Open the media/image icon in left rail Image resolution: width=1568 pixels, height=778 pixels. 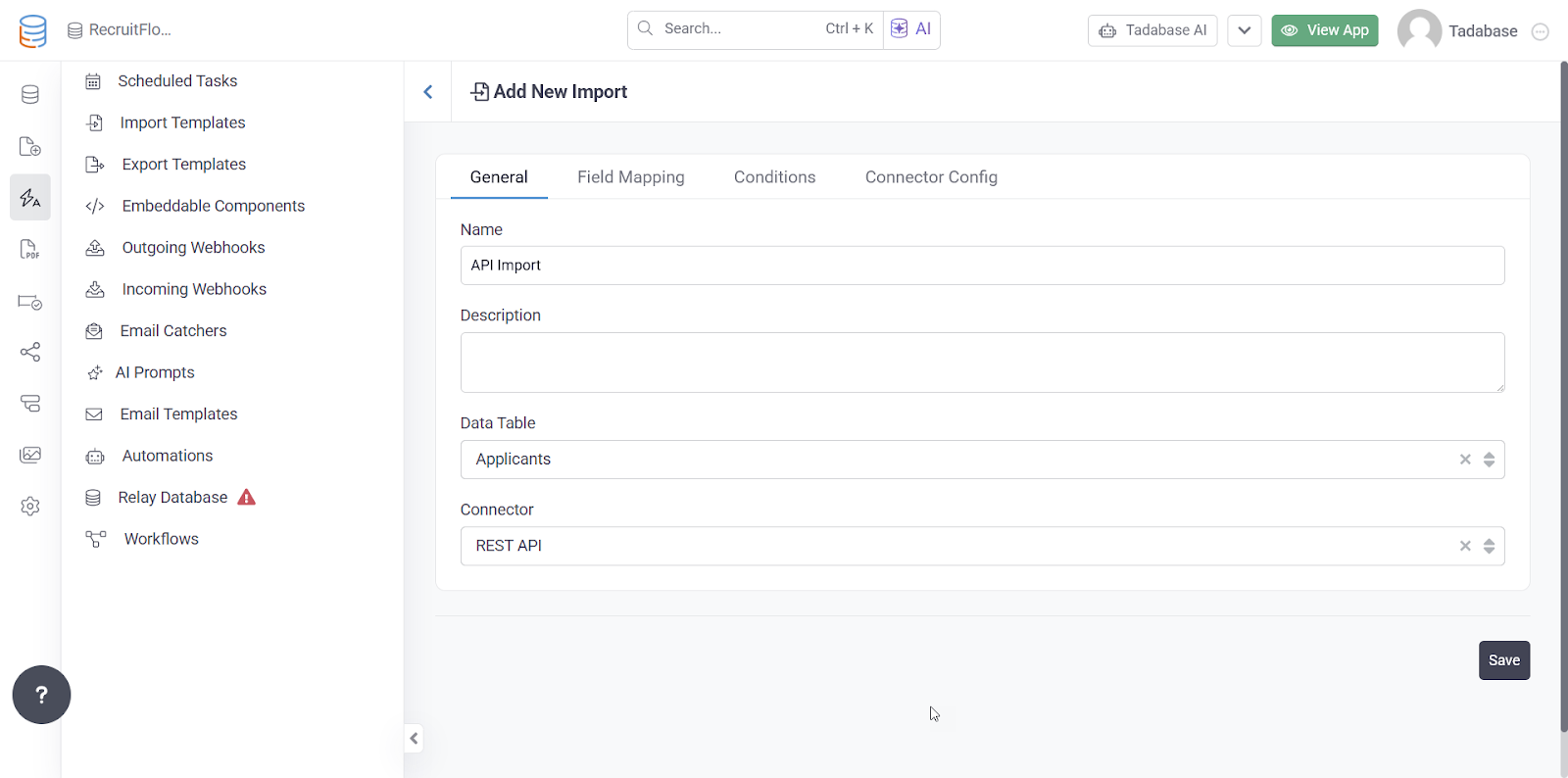(x=30, y=455)
